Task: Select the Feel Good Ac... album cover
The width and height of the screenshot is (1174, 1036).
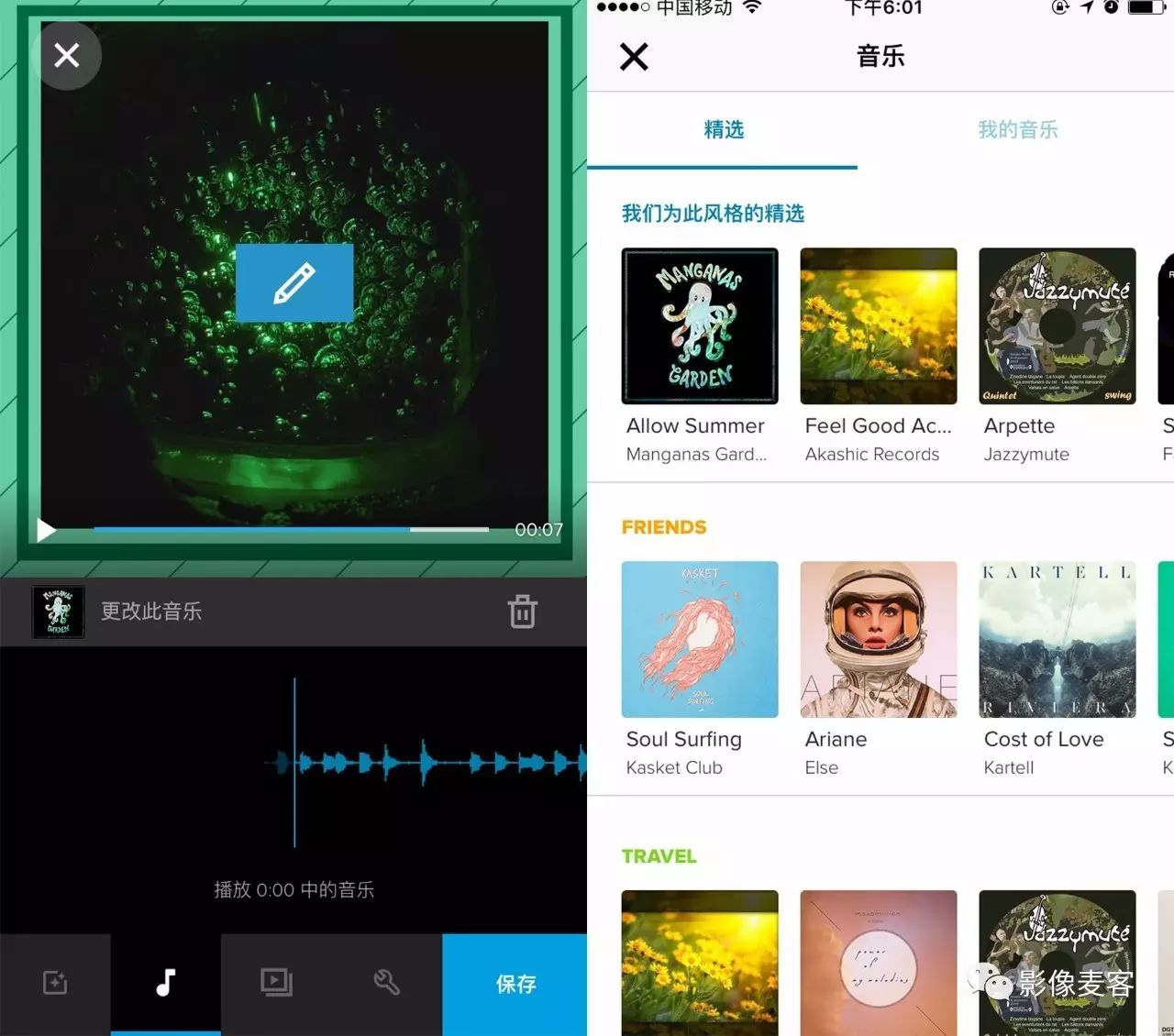Action: [x=879, y=325]
